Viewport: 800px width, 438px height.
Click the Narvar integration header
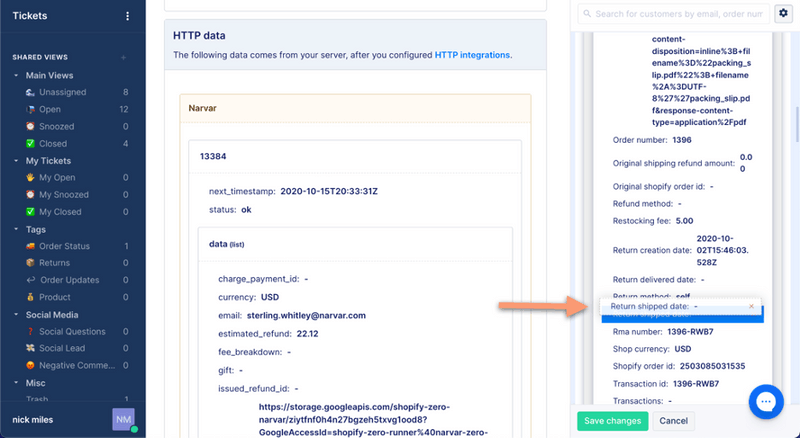355,108
